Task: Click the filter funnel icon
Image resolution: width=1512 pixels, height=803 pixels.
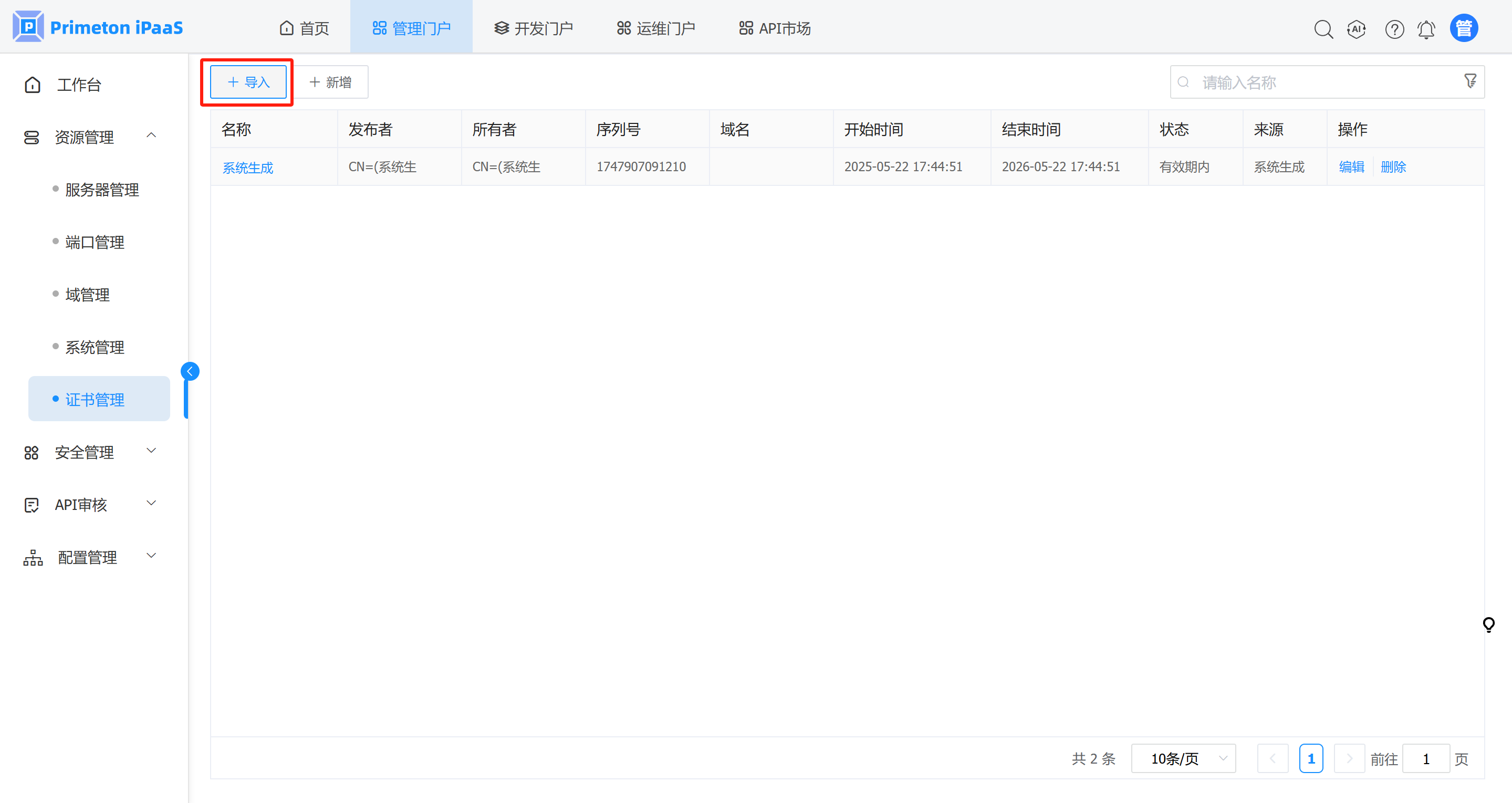Action: tap(1470, 81)
